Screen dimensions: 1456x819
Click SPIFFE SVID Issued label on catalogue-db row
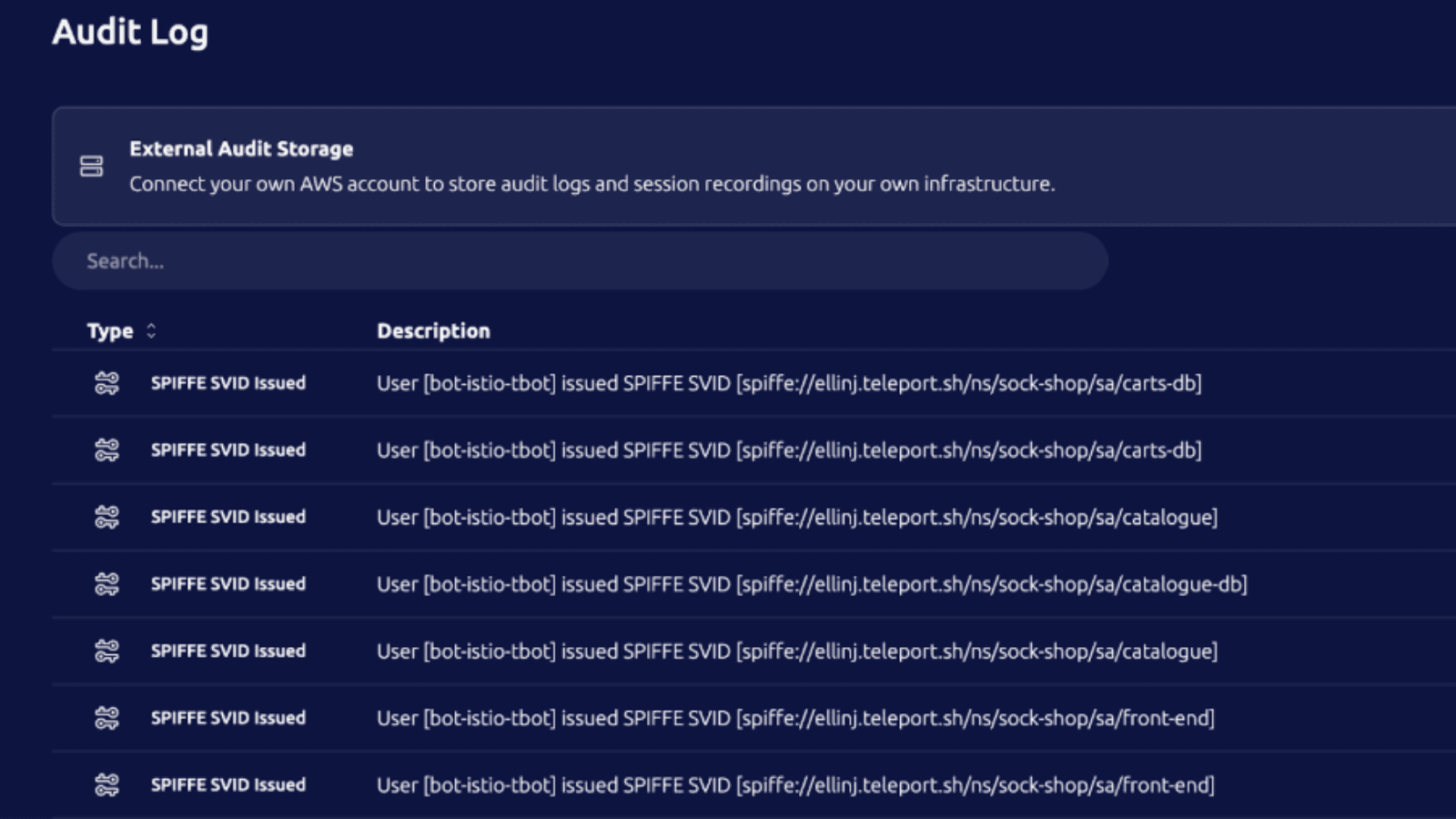tap(227, 584)
